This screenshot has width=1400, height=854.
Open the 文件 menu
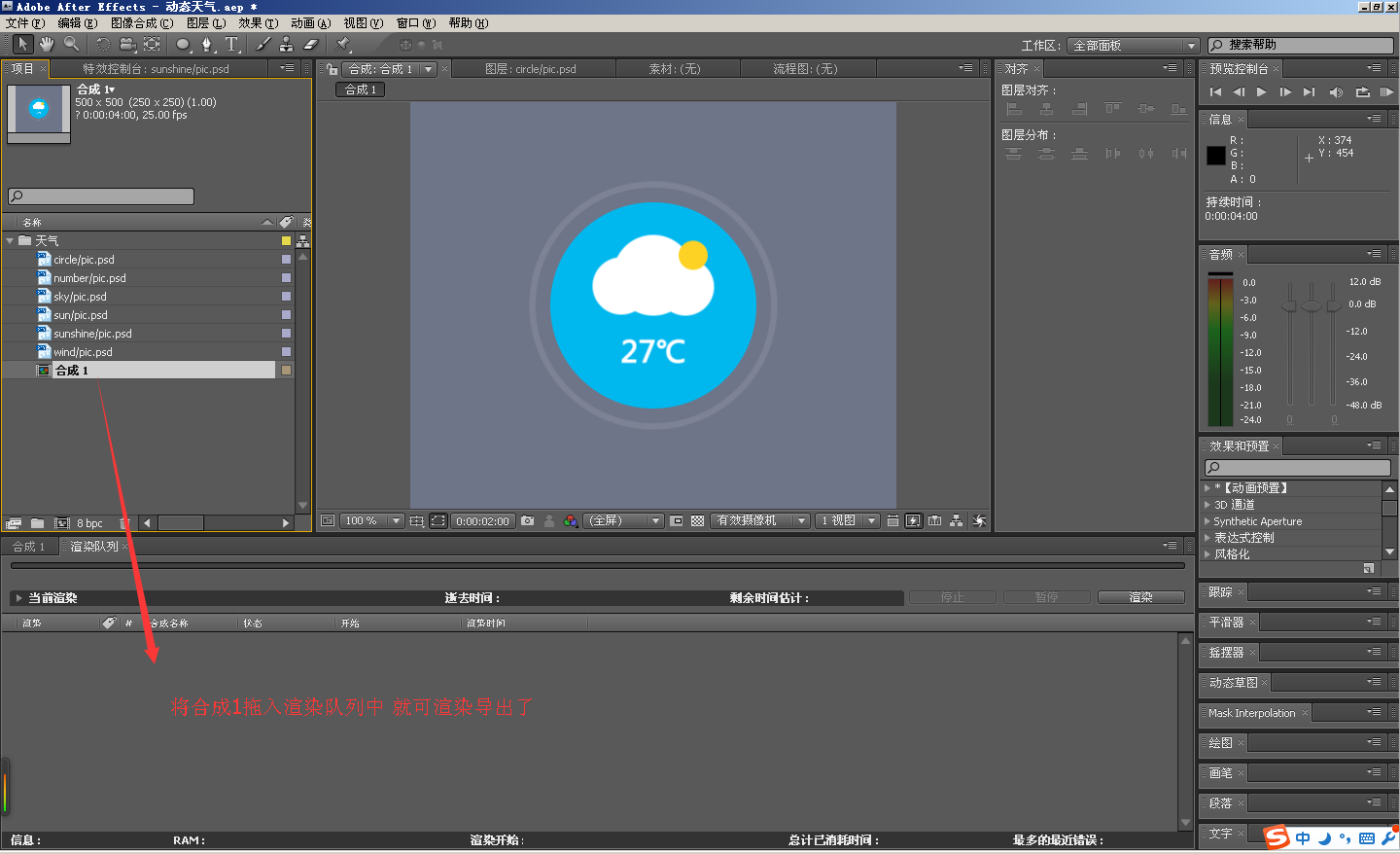click(24, 23)
